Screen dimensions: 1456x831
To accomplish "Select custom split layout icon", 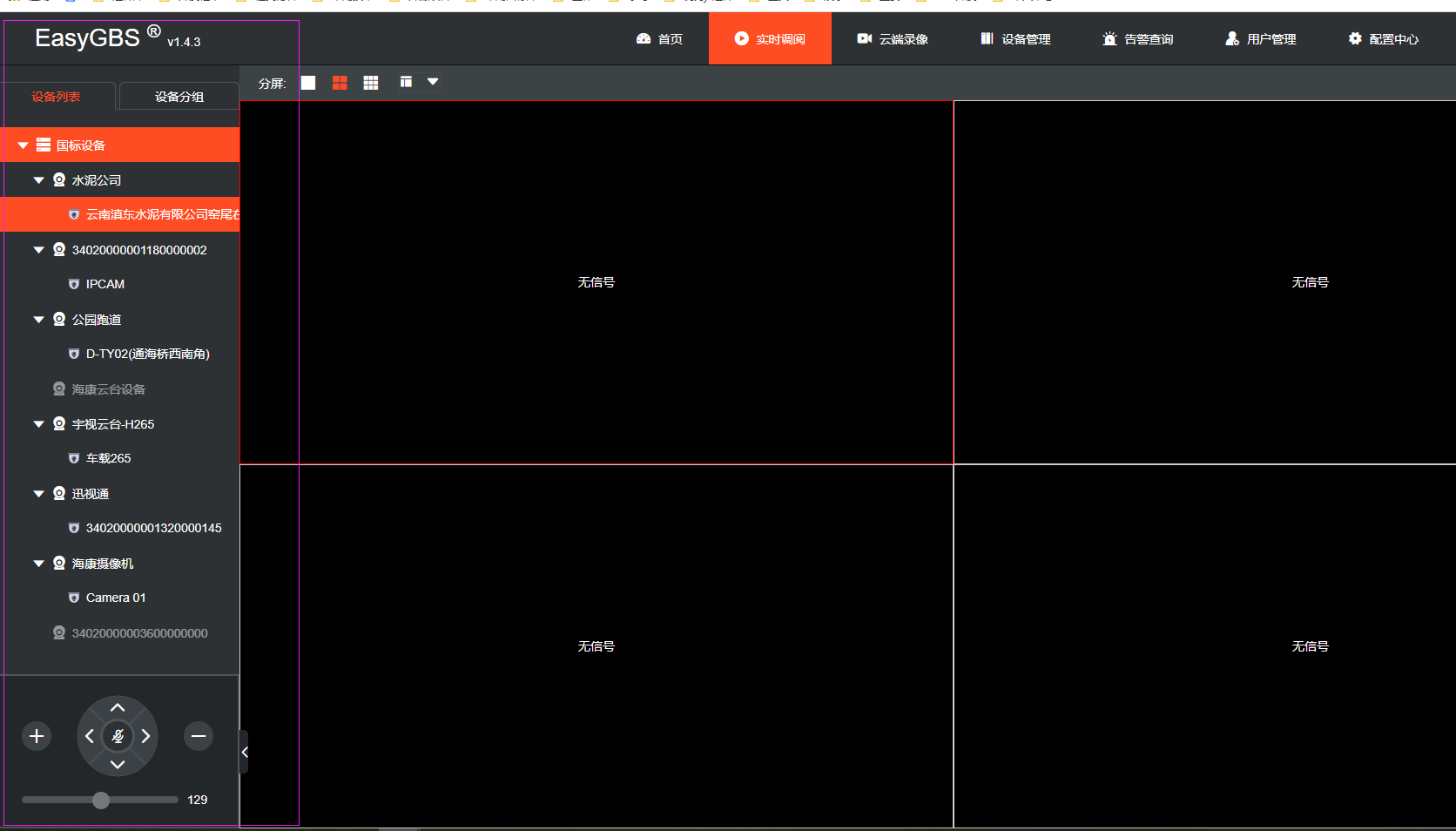I will (x=406, y=82).
